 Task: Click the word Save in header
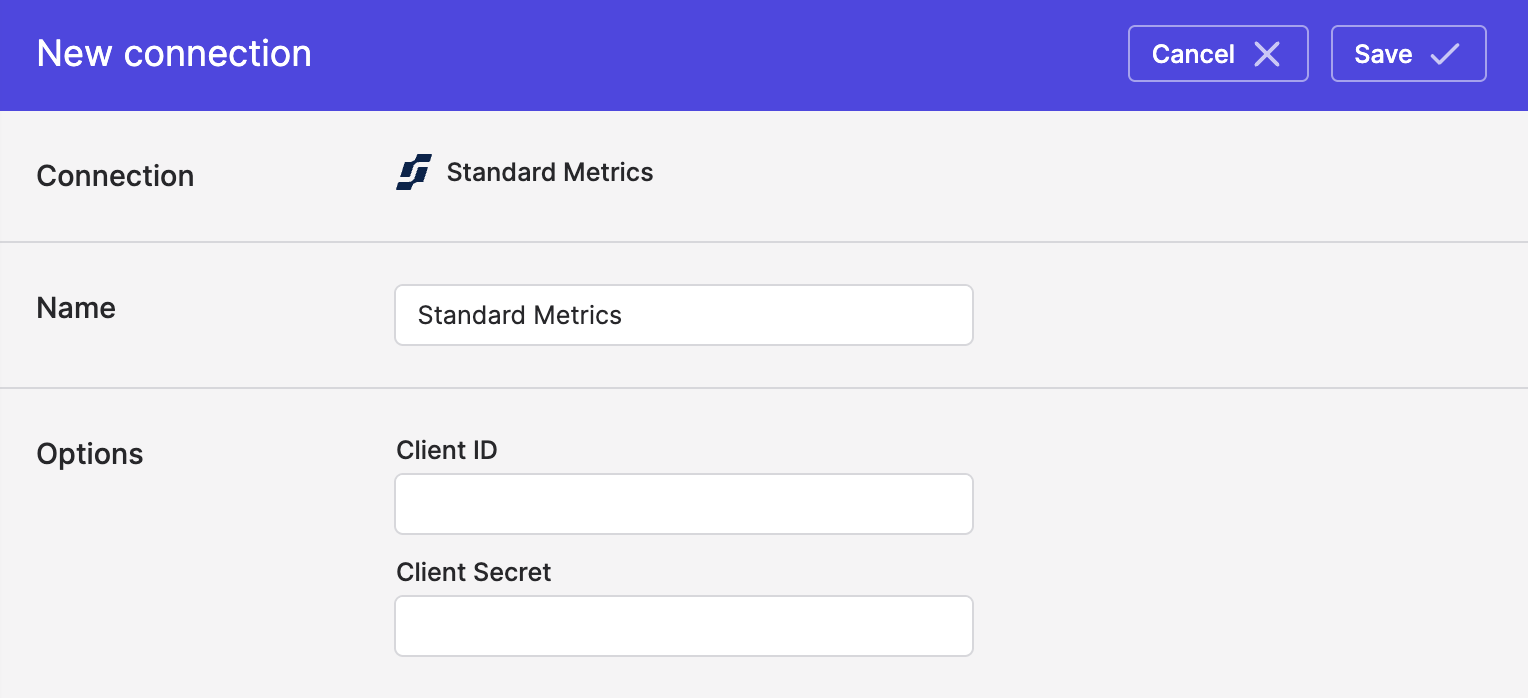coord(1383,54)
